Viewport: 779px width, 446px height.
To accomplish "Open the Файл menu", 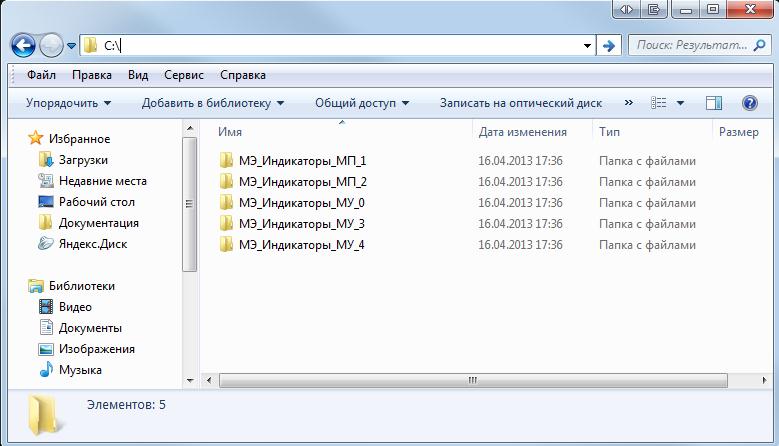I will click(x=41, y=75).
